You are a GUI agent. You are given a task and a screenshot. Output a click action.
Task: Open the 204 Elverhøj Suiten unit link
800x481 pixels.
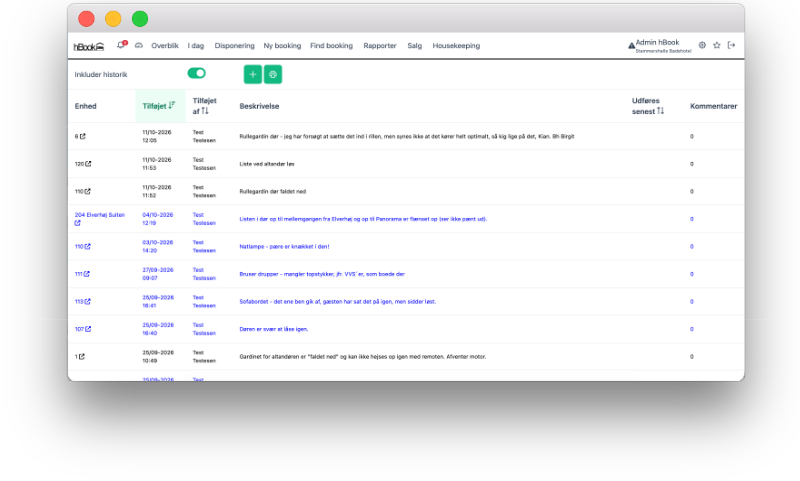[99, 215]
